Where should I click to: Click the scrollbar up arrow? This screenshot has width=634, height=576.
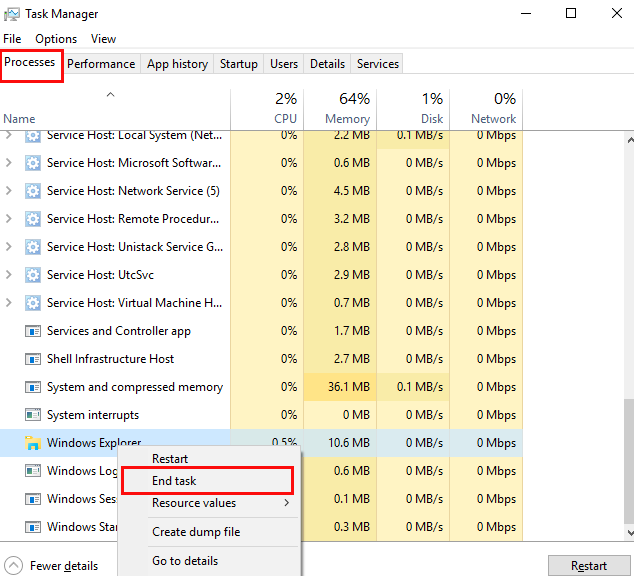[630, 140]
